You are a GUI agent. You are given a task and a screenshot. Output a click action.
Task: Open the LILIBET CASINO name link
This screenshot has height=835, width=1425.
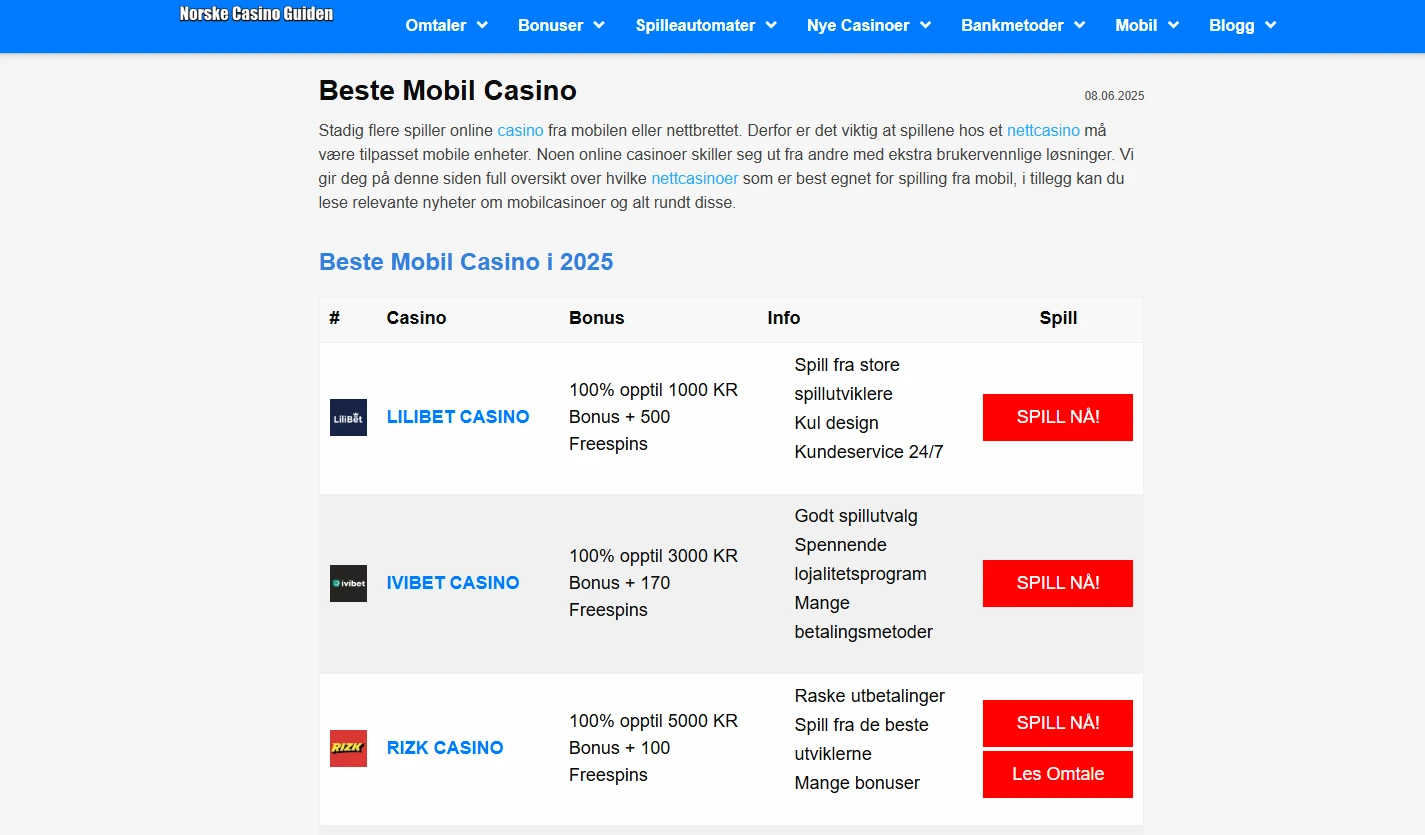[458, 416]
